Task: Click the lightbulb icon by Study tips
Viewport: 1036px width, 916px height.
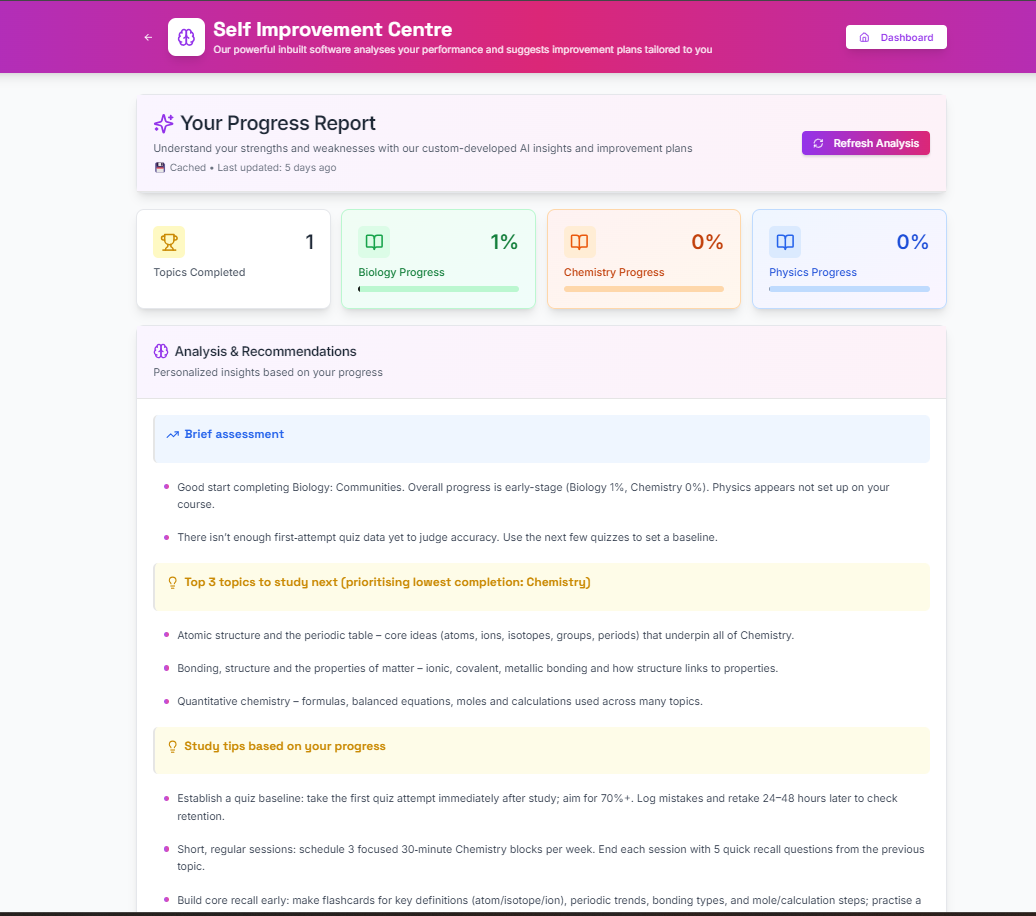Action: pos(172,747)
